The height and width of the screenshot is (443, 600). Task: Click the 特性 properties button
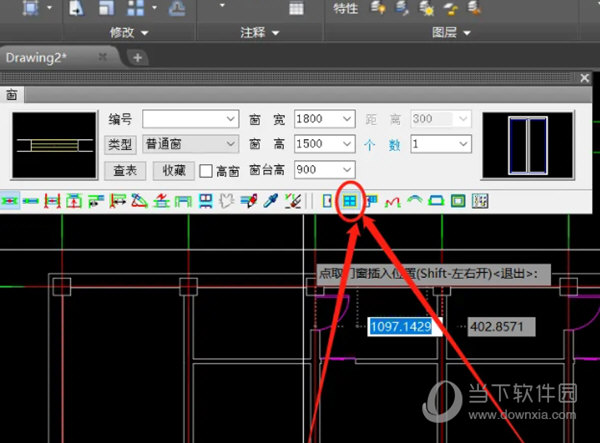[345, 8]
